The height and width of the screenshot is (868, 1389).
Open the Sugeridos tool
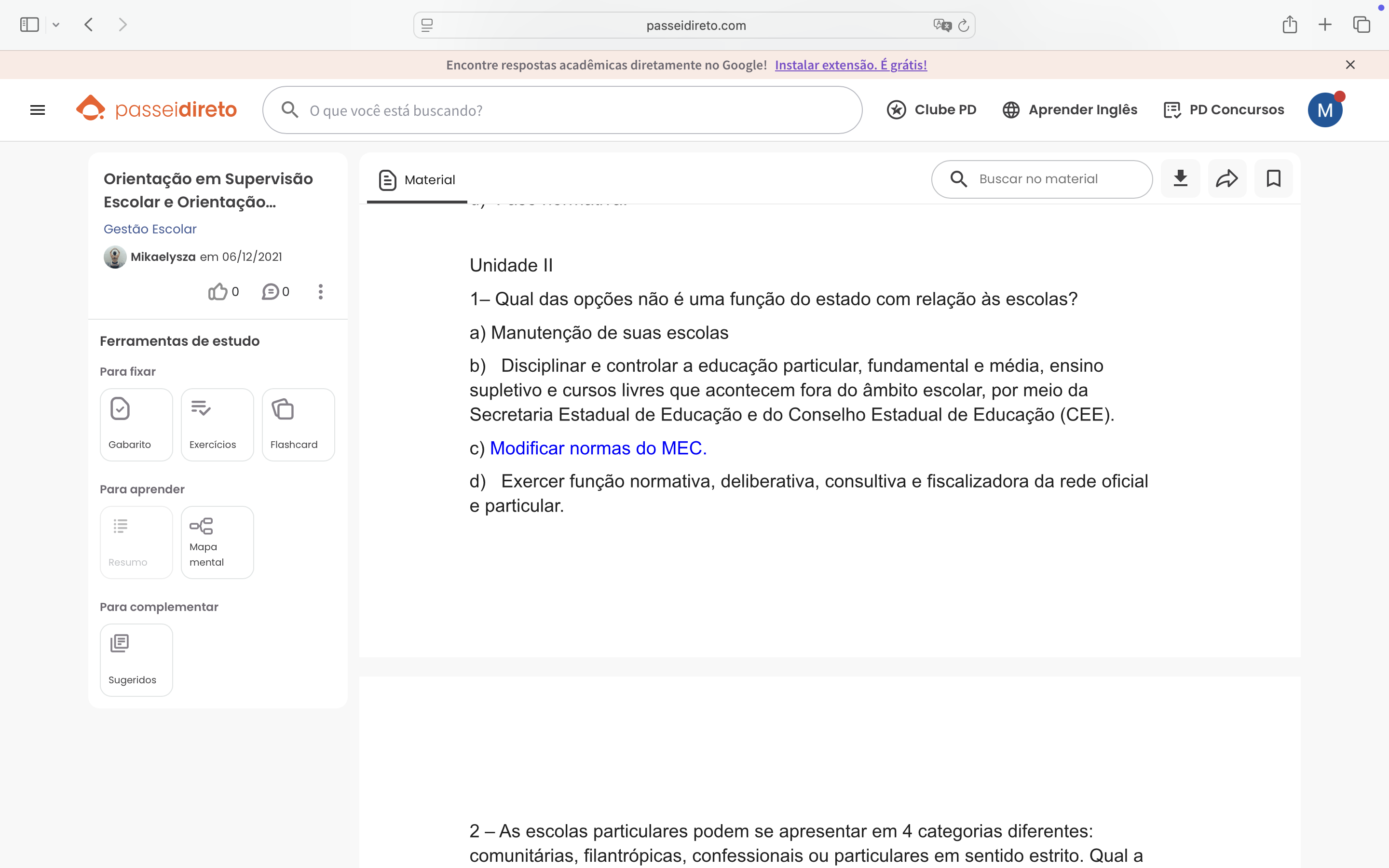pos(136,660)
